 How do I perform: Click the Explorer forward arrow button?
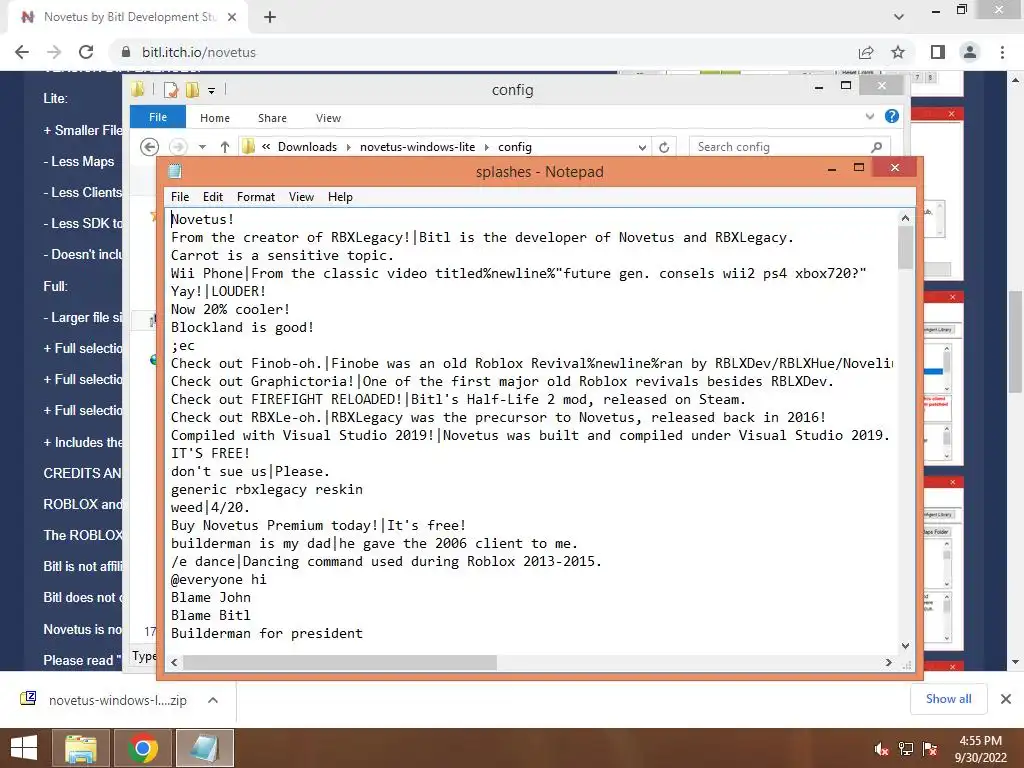click(x=178, y=147)
